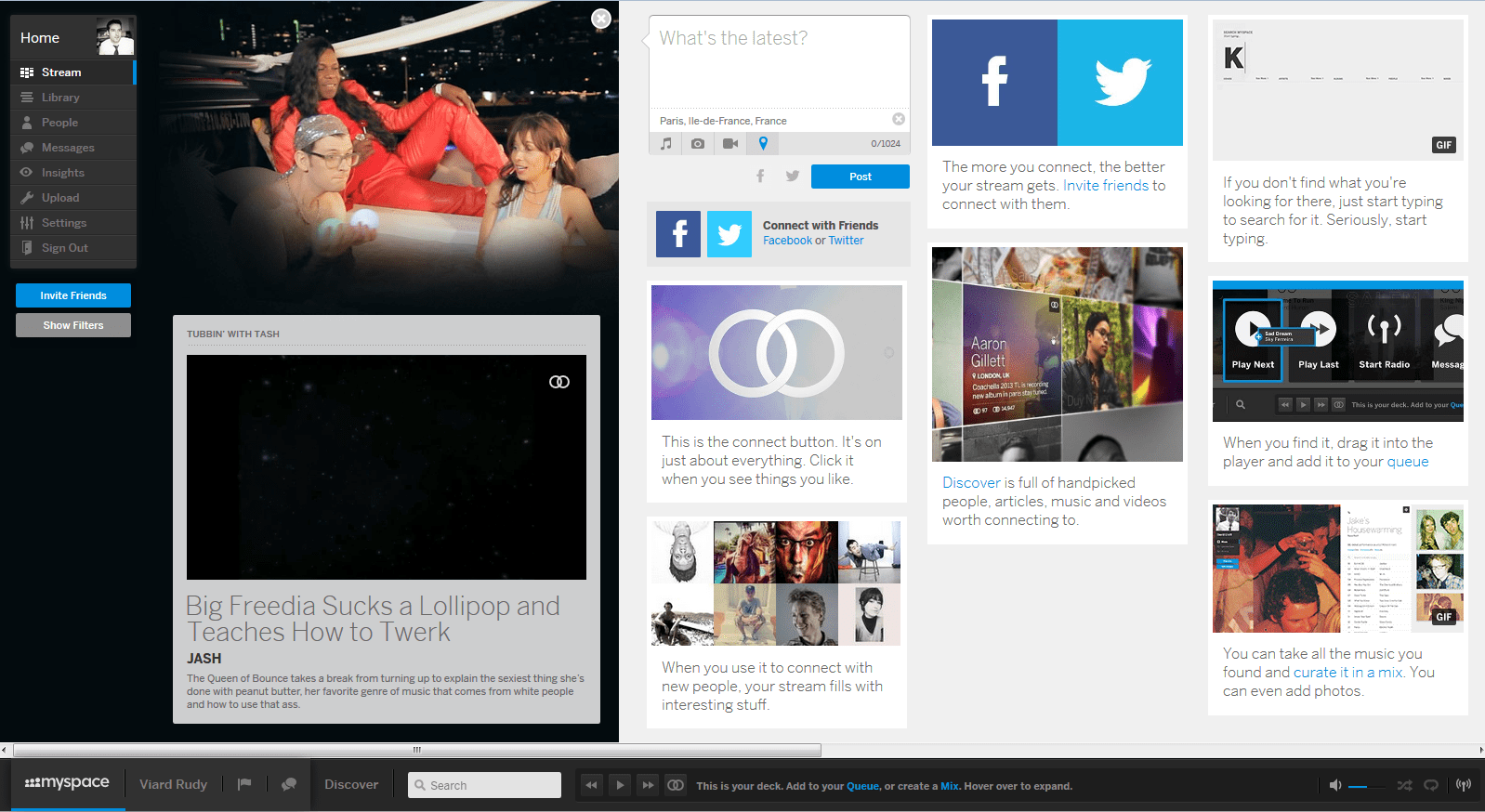Click Queue link in deck message
This screenshot has width=1485, height=812.
pos(862,786)
